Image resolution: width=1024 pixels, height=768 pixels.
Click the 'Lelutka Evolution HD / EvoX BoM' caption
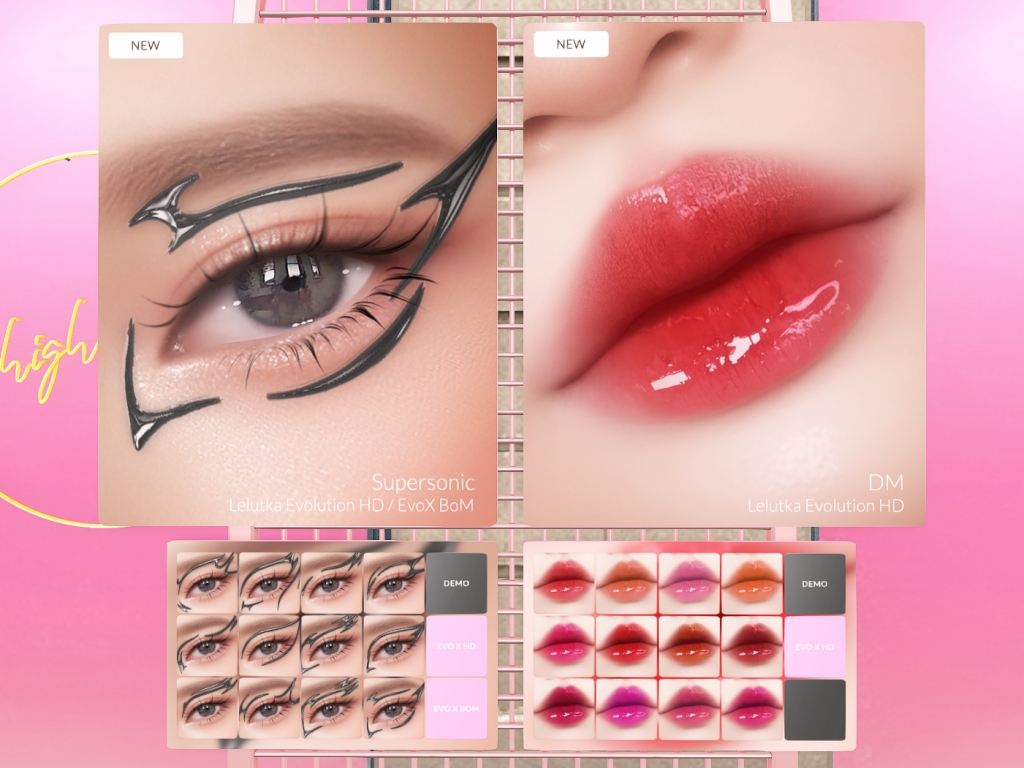click(x=351, y=505)
